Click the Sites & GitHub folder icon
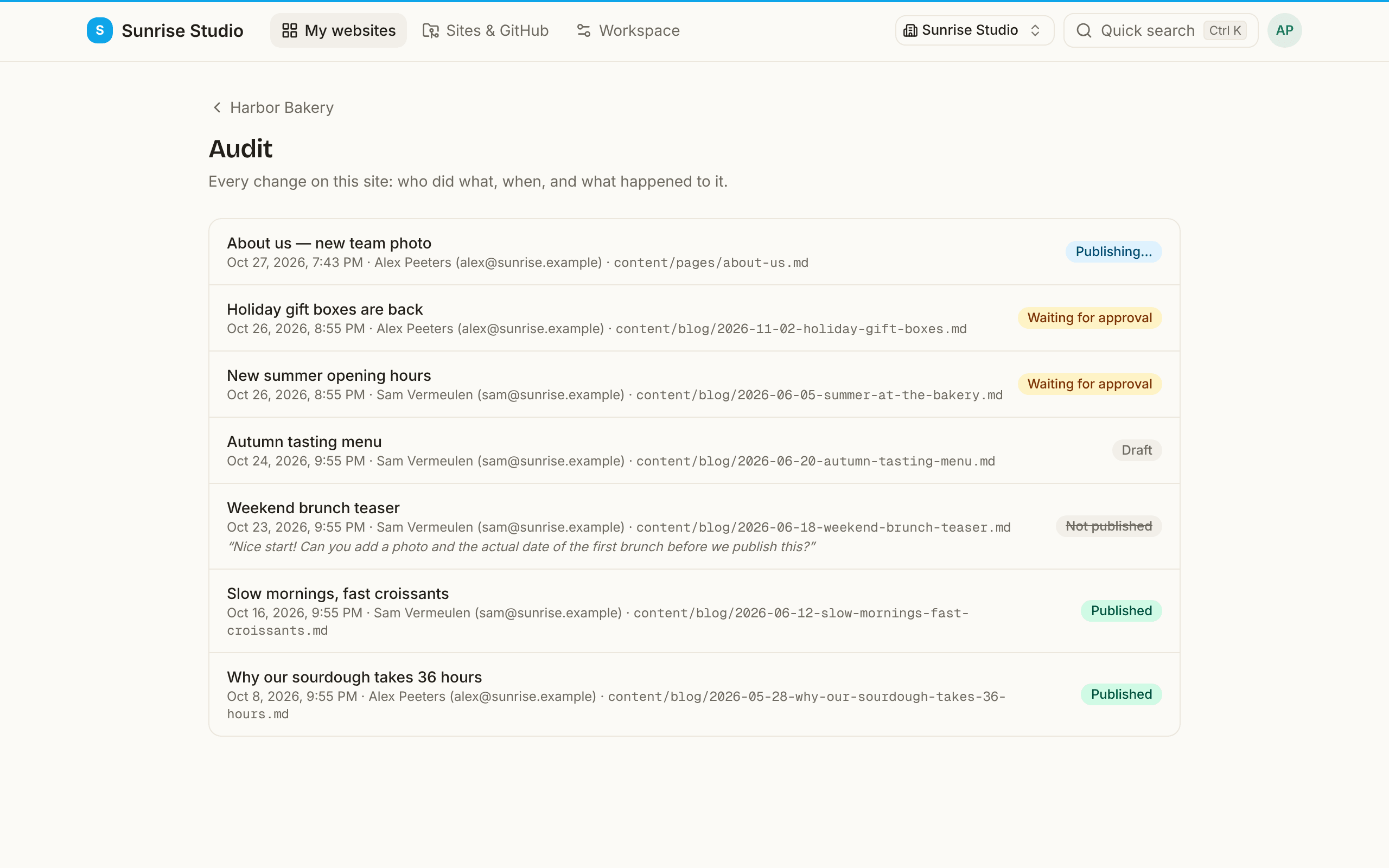1389x868 pixels. coord(430,30)
